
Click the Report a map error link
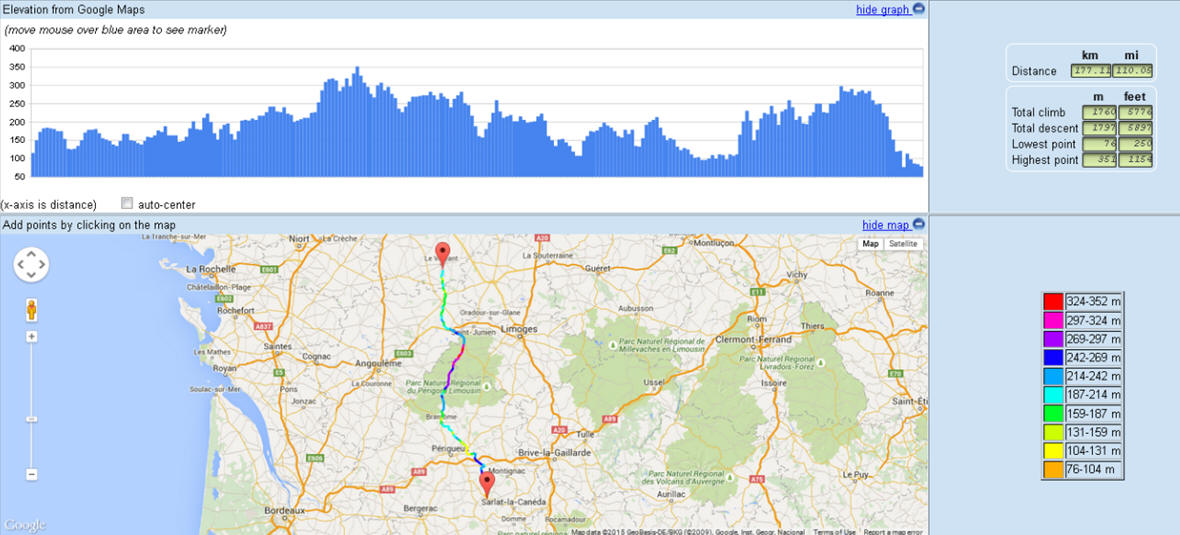coord(892,531)
